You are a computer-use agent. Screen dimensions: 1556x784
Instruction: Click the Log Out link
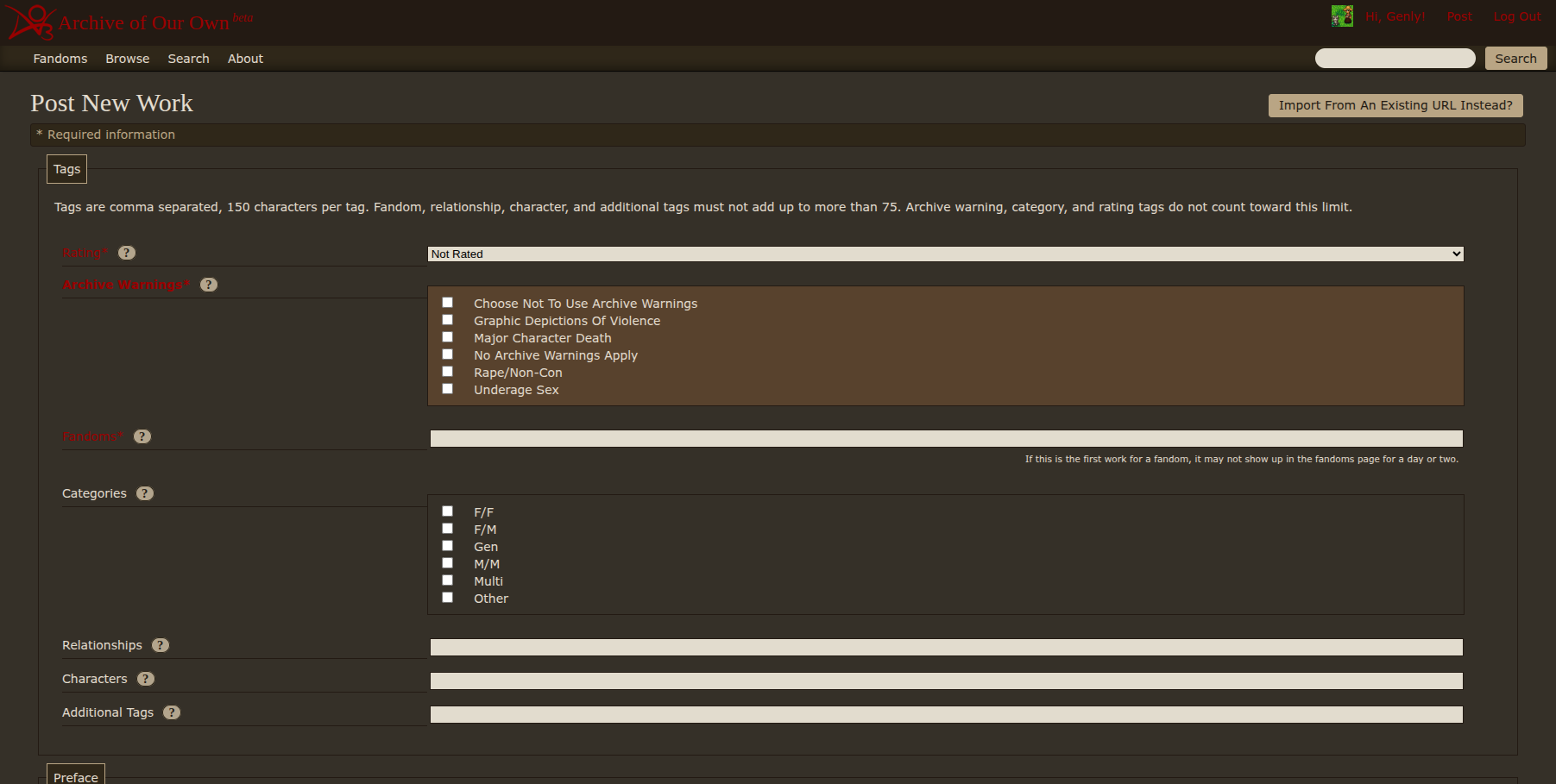tap(1516, 16)
